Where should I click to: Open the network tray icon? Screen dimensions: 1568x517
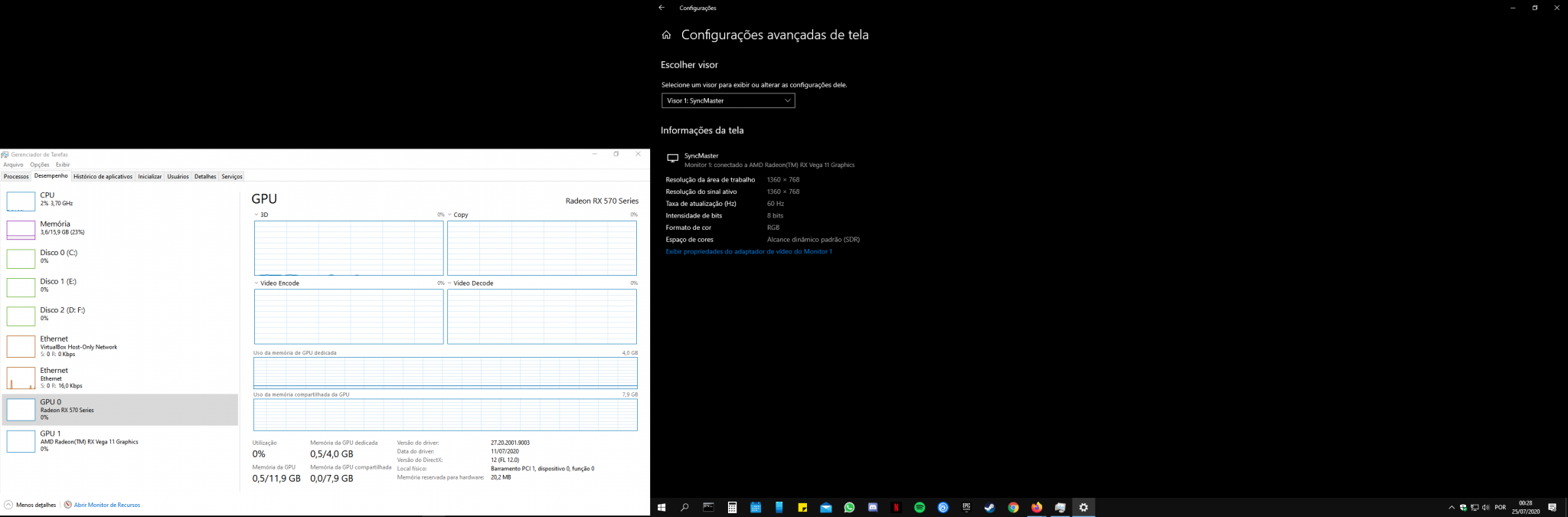(x=1475, y=507)
